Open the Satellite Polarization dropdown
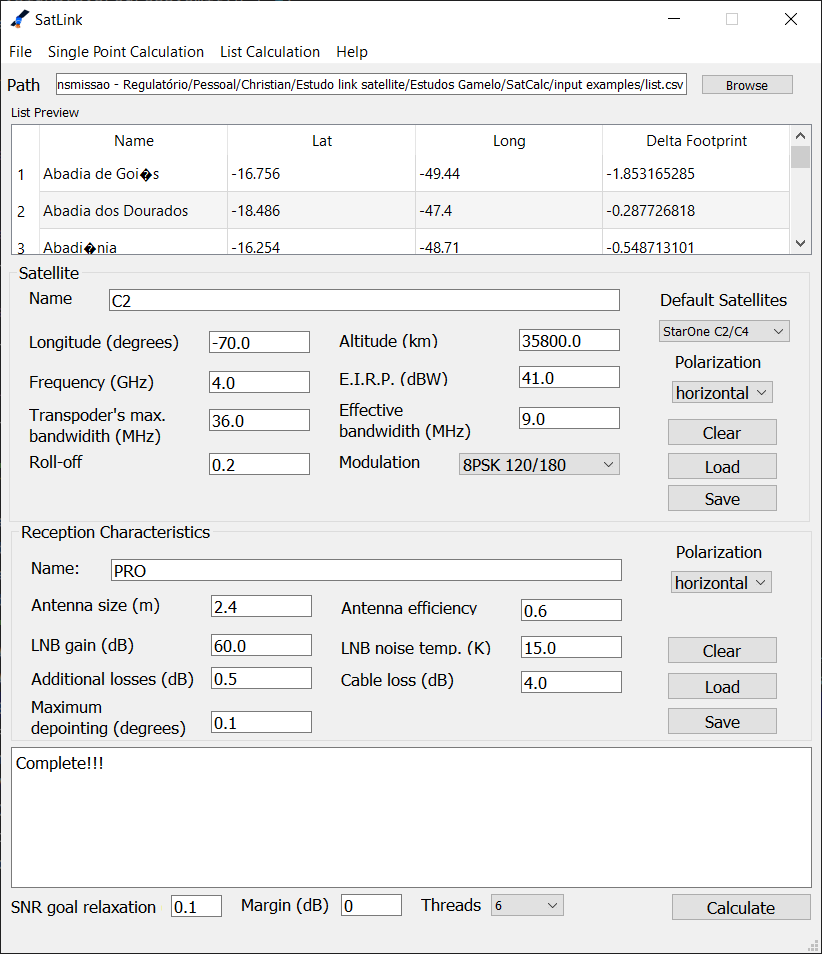Viewport: 822px width, 954px height. tap(722, 393)
